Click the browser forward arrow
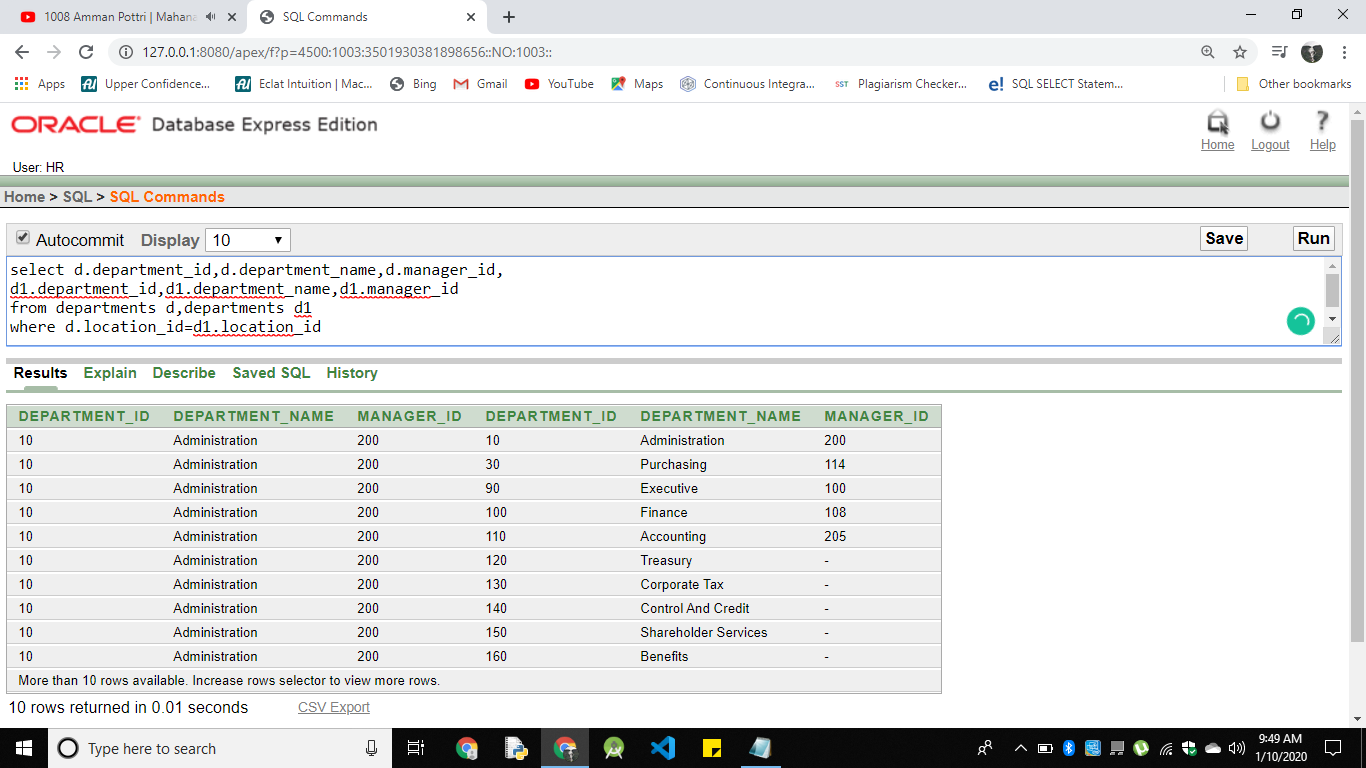The height and width of the screenshot is (768, 1366). 54,52
